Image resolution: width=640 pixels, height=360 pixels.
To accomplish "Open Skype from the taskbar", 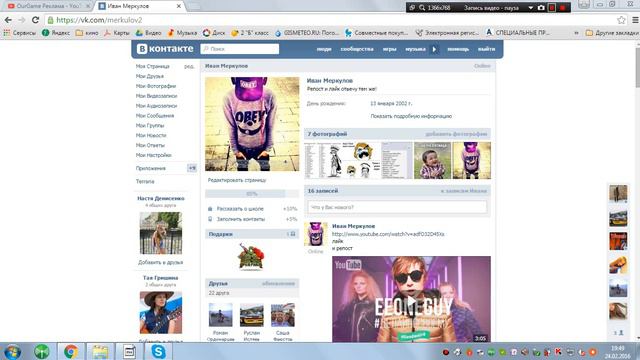I will [158, 351].
